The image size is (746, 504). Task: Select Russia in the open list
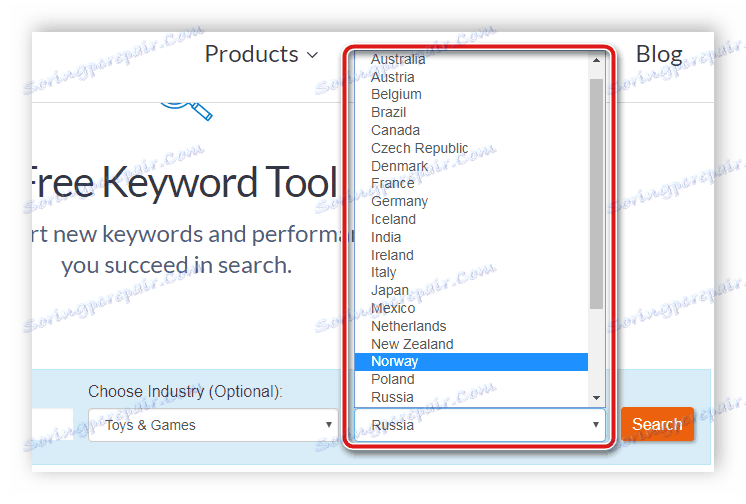coord(471,397)
